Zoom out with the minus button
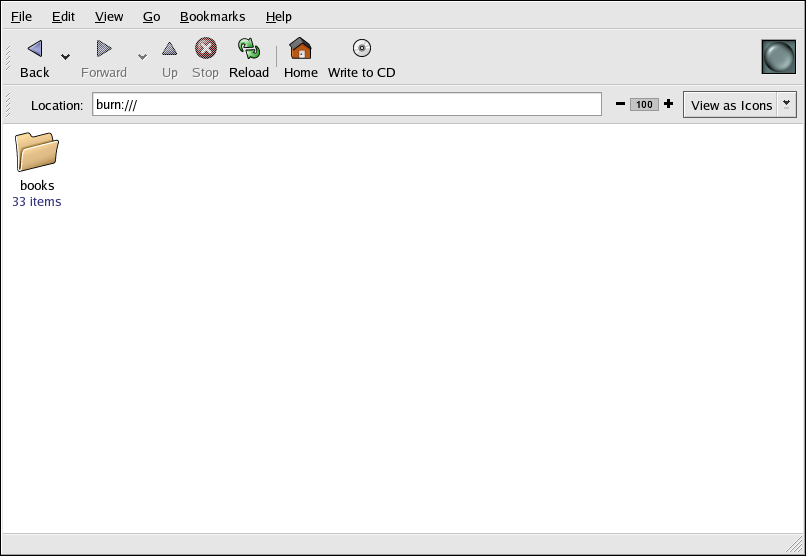The image size is (806, 556). point(620,104)
